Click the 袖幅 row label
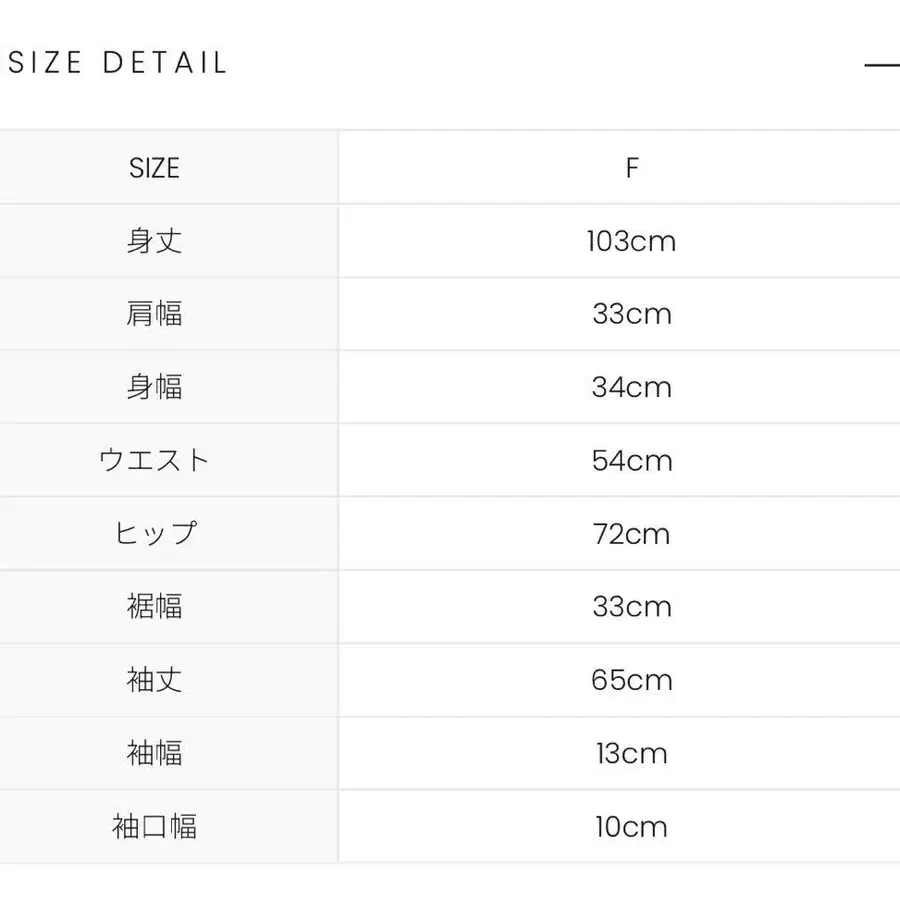The height and width of the screenshot is (900, 900). click(x=154, y=753)
